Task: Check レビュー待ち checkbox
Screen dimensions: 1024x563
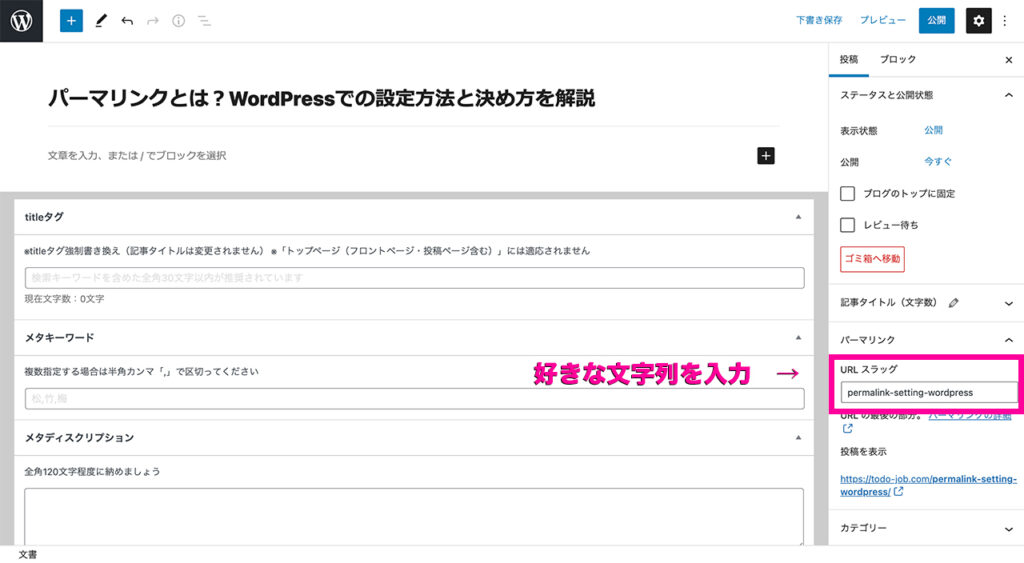Action: [x=847, y=225]
